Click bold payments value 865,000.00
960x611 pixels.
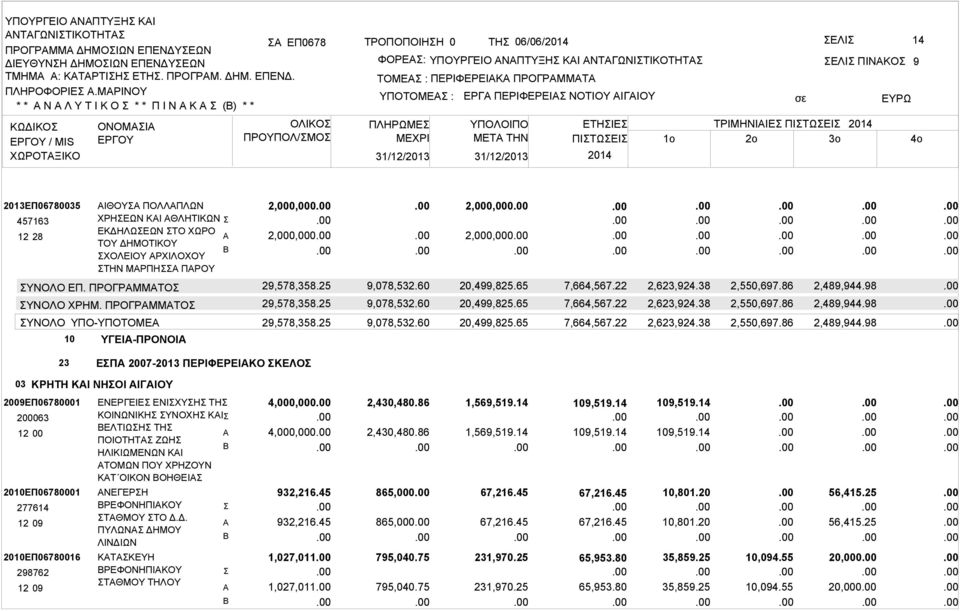(402, 492)
